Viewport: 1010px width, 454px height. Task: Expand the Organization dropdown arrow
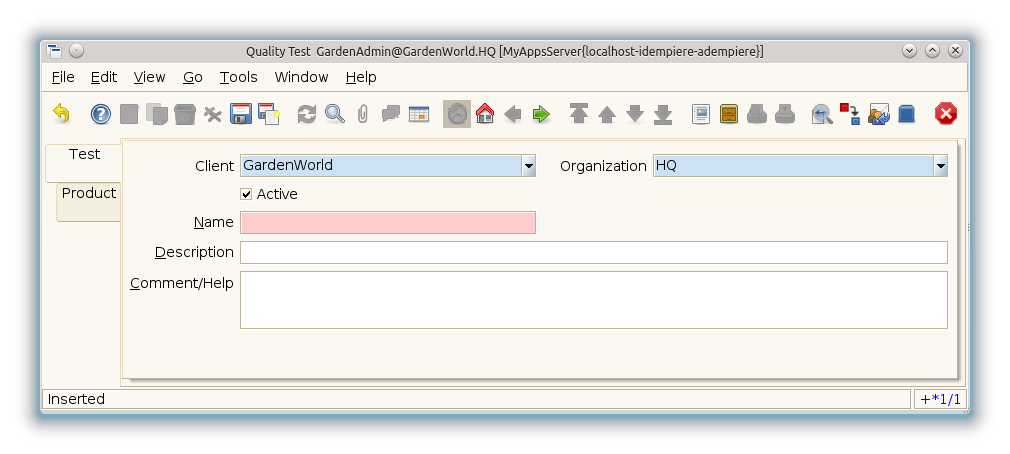click(940, 166)
